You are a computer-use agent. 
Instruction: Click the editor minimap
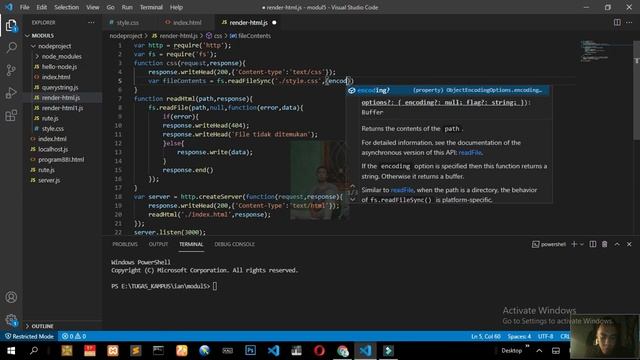pos(605,51)
